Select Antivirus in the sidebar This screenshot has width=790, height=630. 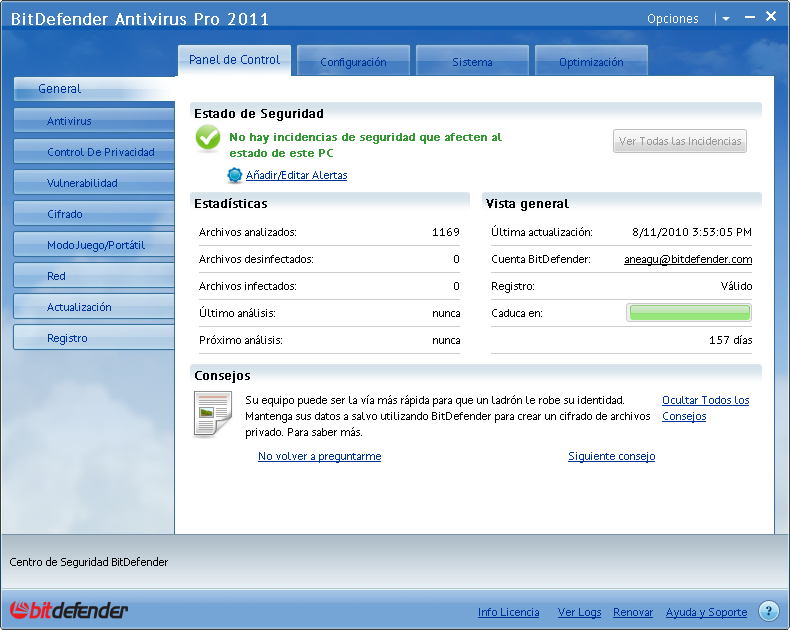click(x=94, y=121)
